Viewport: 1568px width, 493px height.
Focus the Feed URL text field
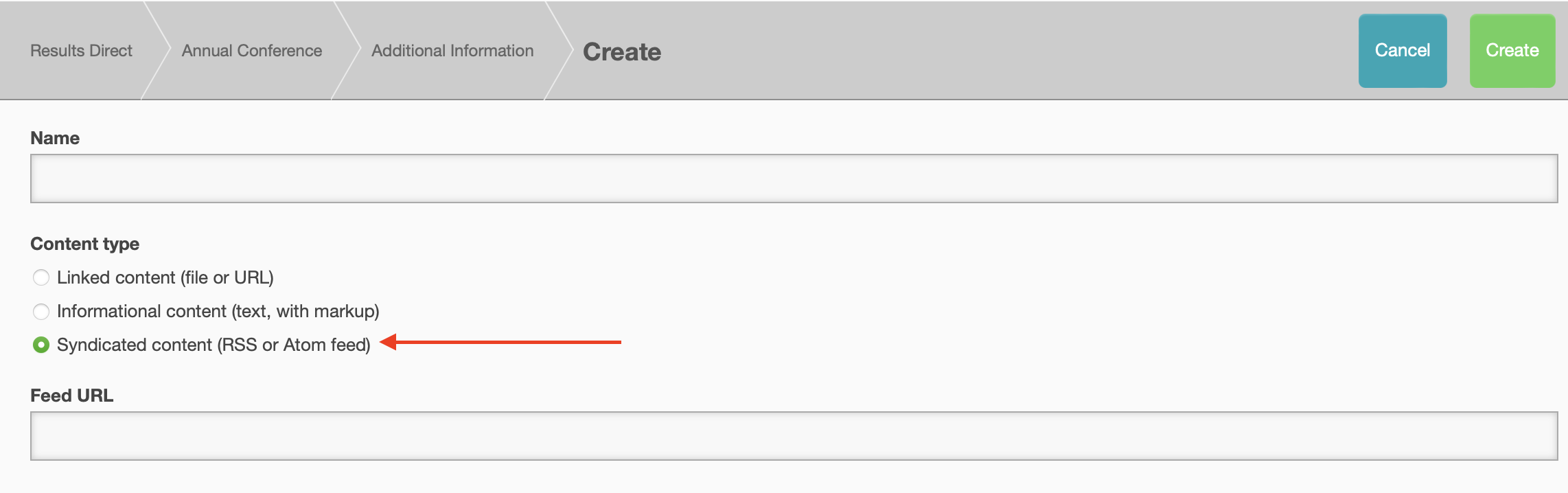pos(794,436)
